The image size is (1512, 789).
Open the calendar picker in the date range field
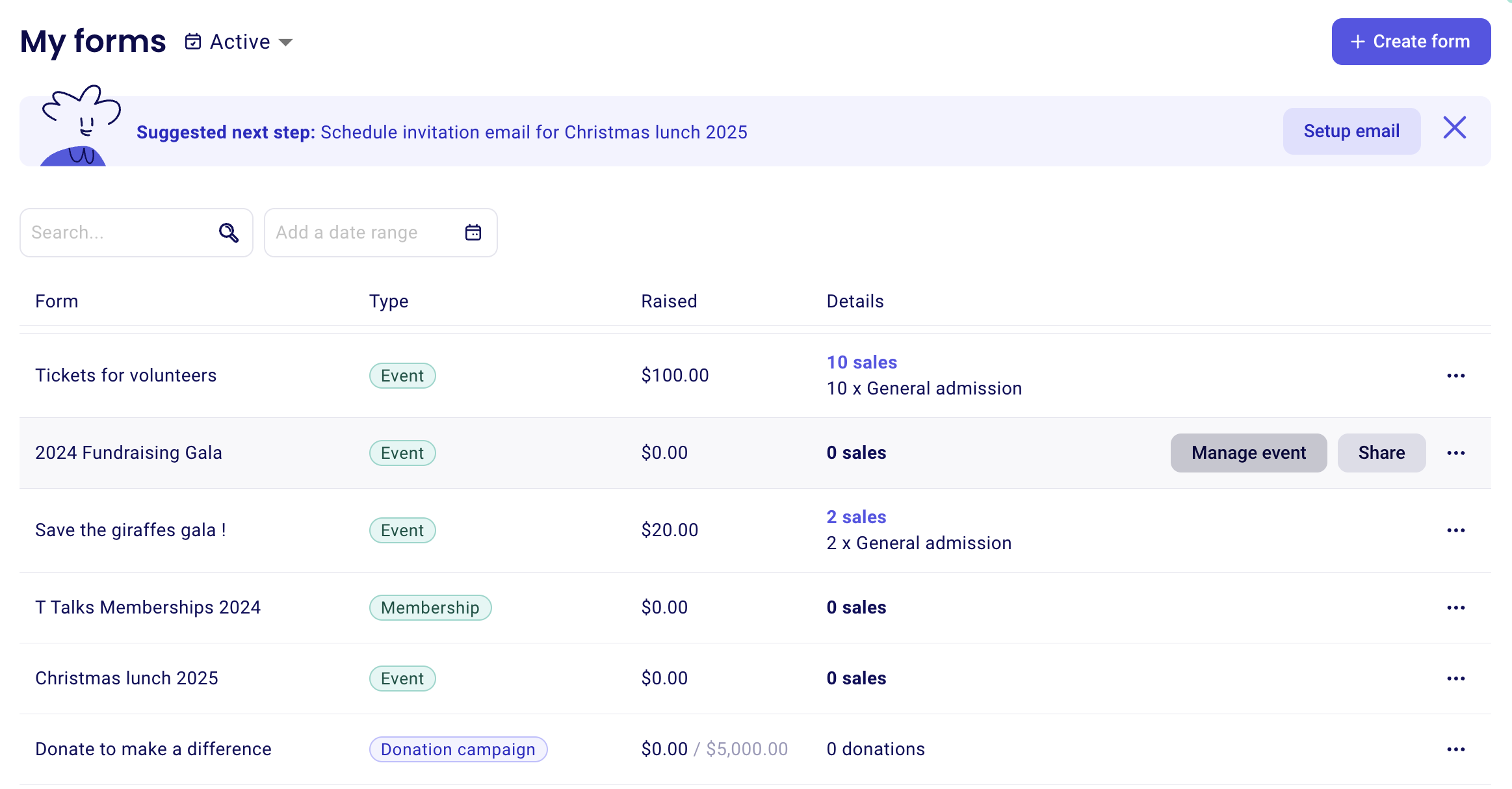474,232
